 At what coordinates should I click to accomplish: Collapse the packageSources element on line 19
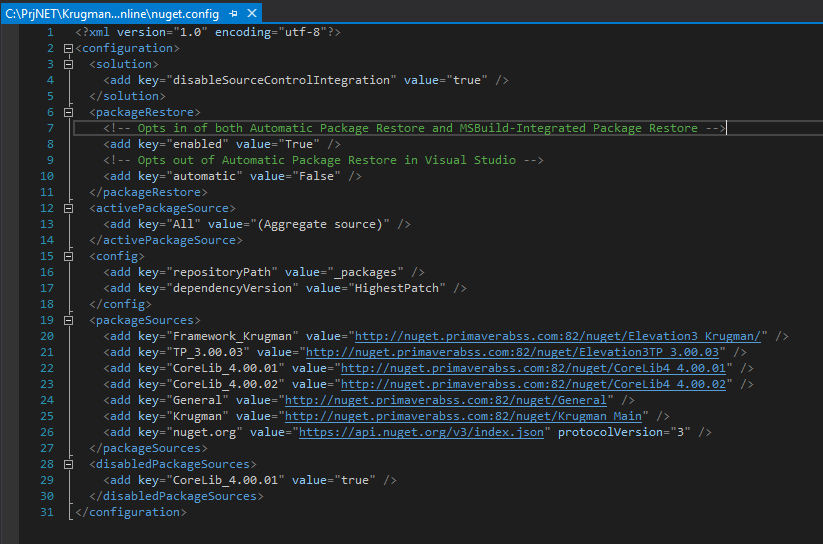click(x=68, y=320)
